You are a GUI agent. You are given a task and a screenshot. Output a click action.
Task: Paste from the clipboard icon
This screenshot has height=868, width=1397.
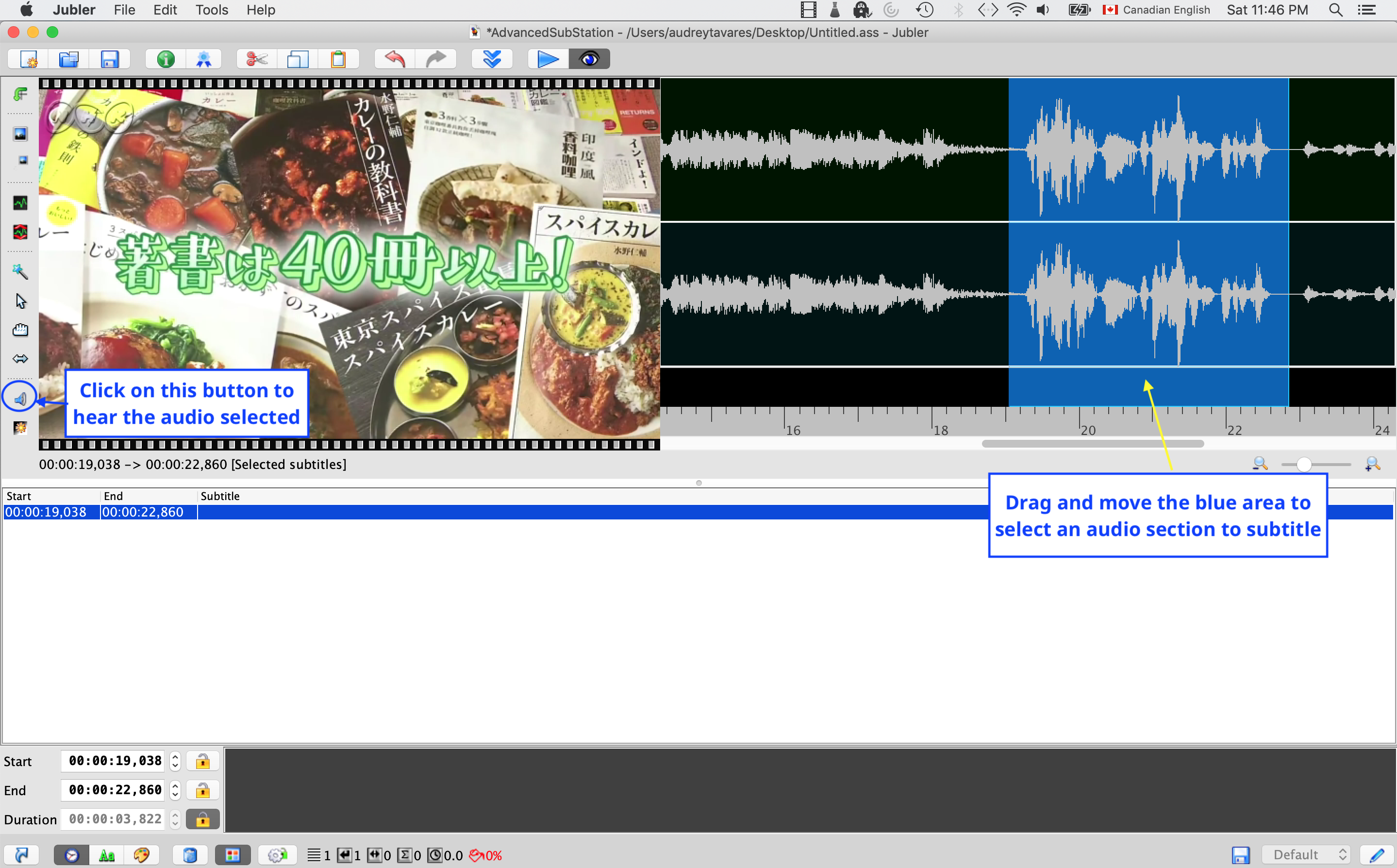coord(339,59)
